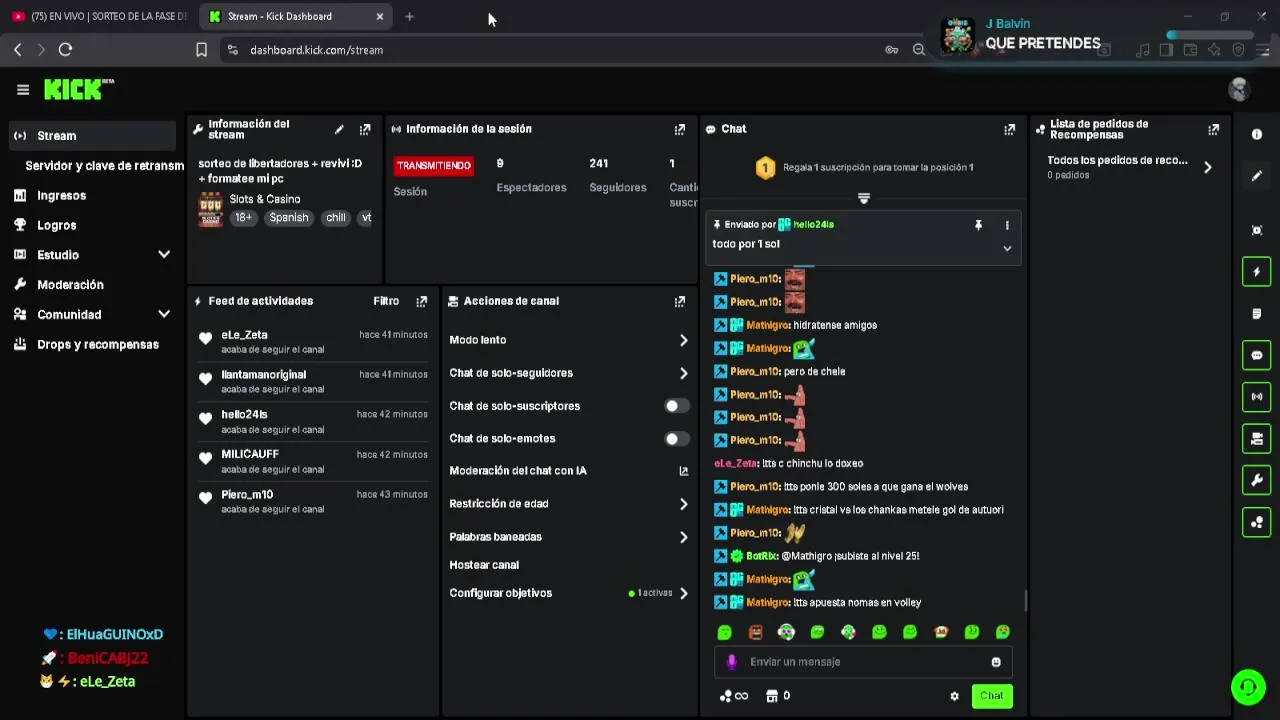Viewport: 1280px width, 720px height.
Task: Click the browser address bar URL
Action: tap(316, 50)
